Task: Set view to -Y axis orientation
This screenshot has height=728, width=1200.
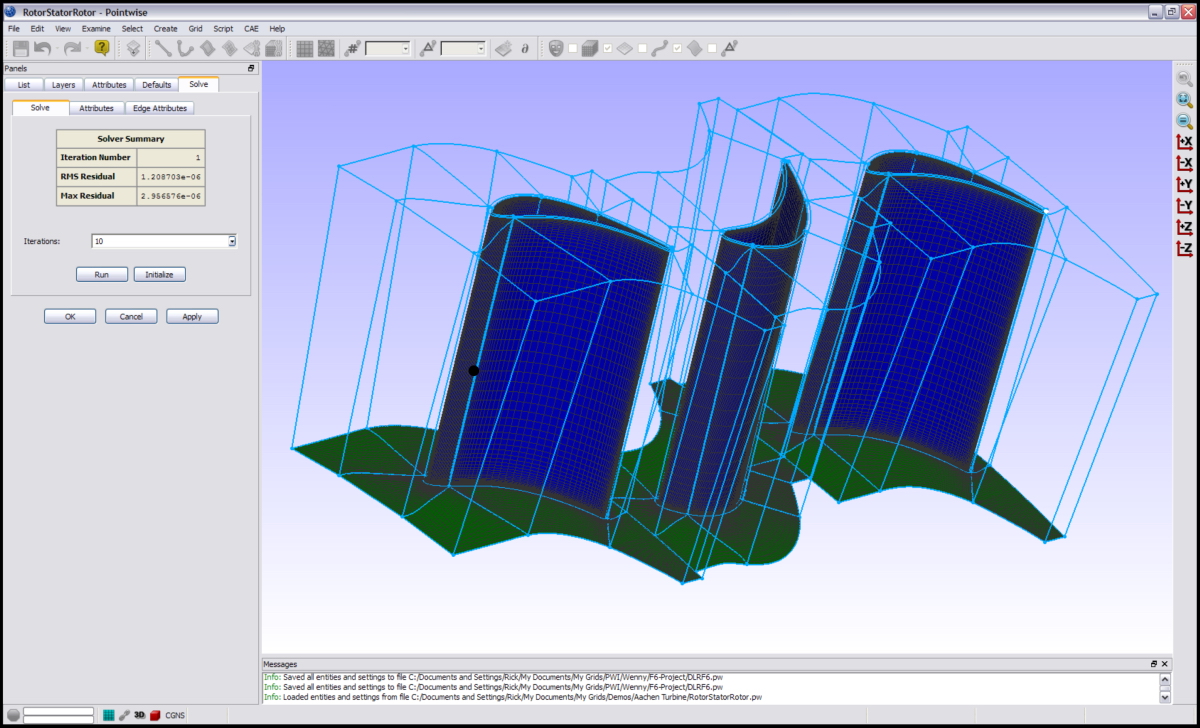Action: [x=1184, y=206]
